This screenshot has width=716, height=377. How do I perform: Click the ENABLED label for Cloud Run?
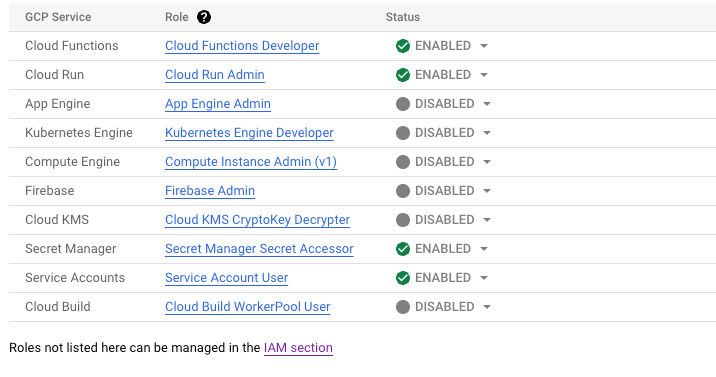point(443,75)
